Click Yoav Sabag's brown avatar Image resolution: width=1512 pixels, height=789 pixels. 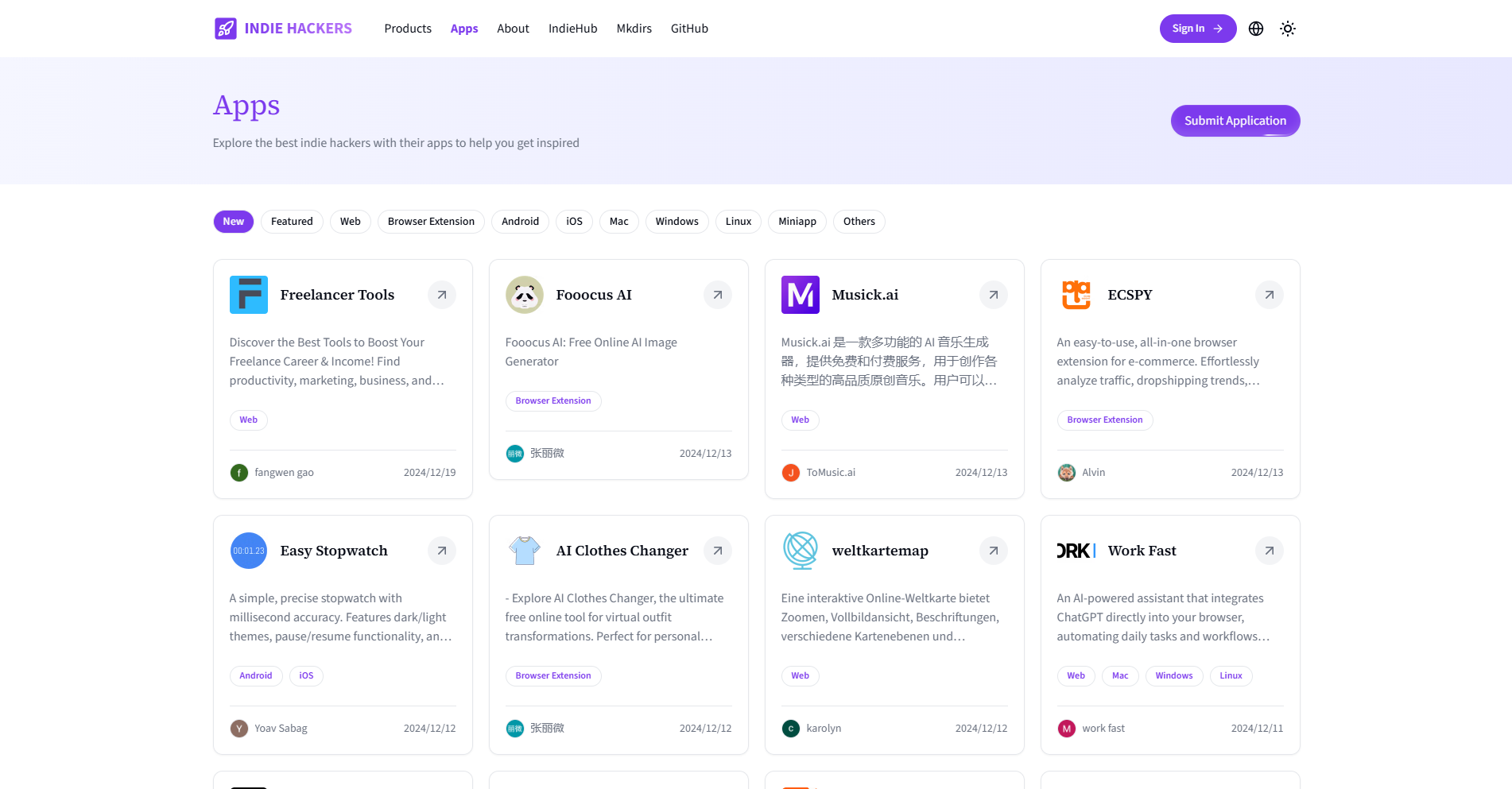point(239,729)
